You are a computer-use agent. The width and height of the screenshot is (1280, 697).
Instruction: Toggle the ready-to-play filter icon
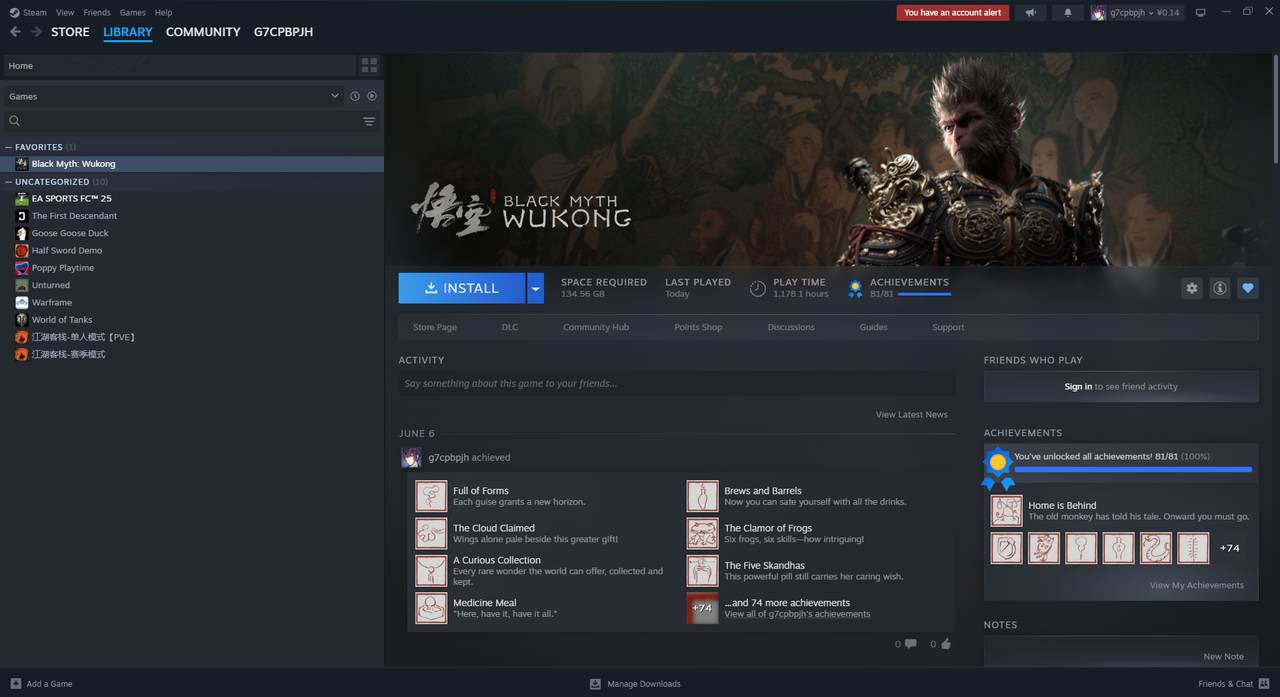(x=372, y=96)
